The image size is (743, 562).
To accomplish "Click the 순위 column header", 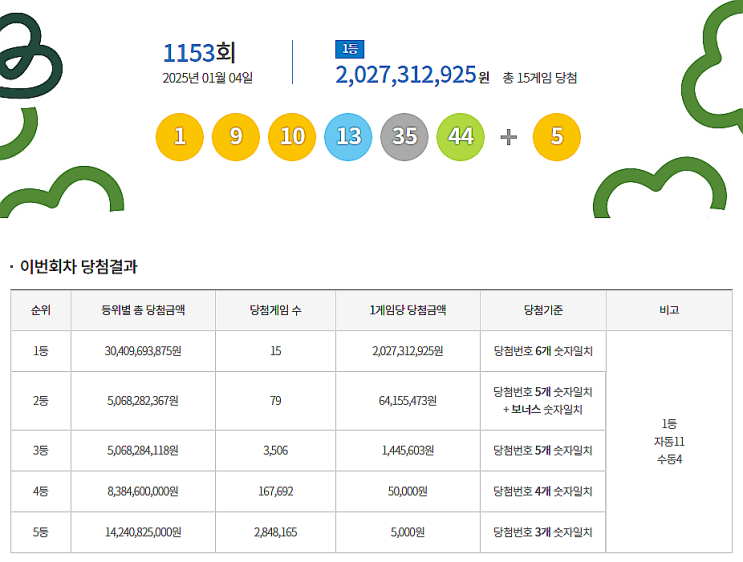I will 41,310.
